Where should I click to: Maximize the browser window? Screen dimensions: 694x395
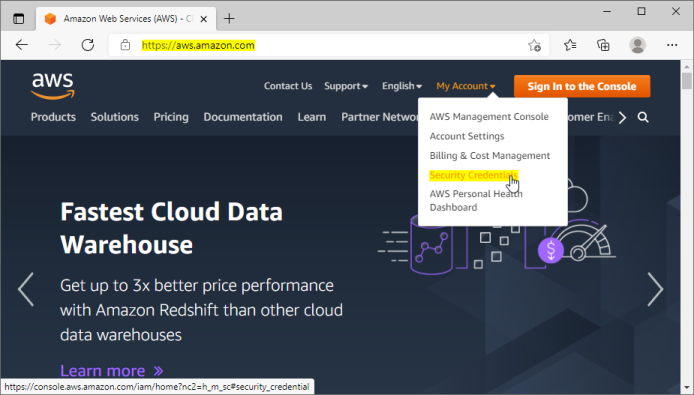coord(641,12)
